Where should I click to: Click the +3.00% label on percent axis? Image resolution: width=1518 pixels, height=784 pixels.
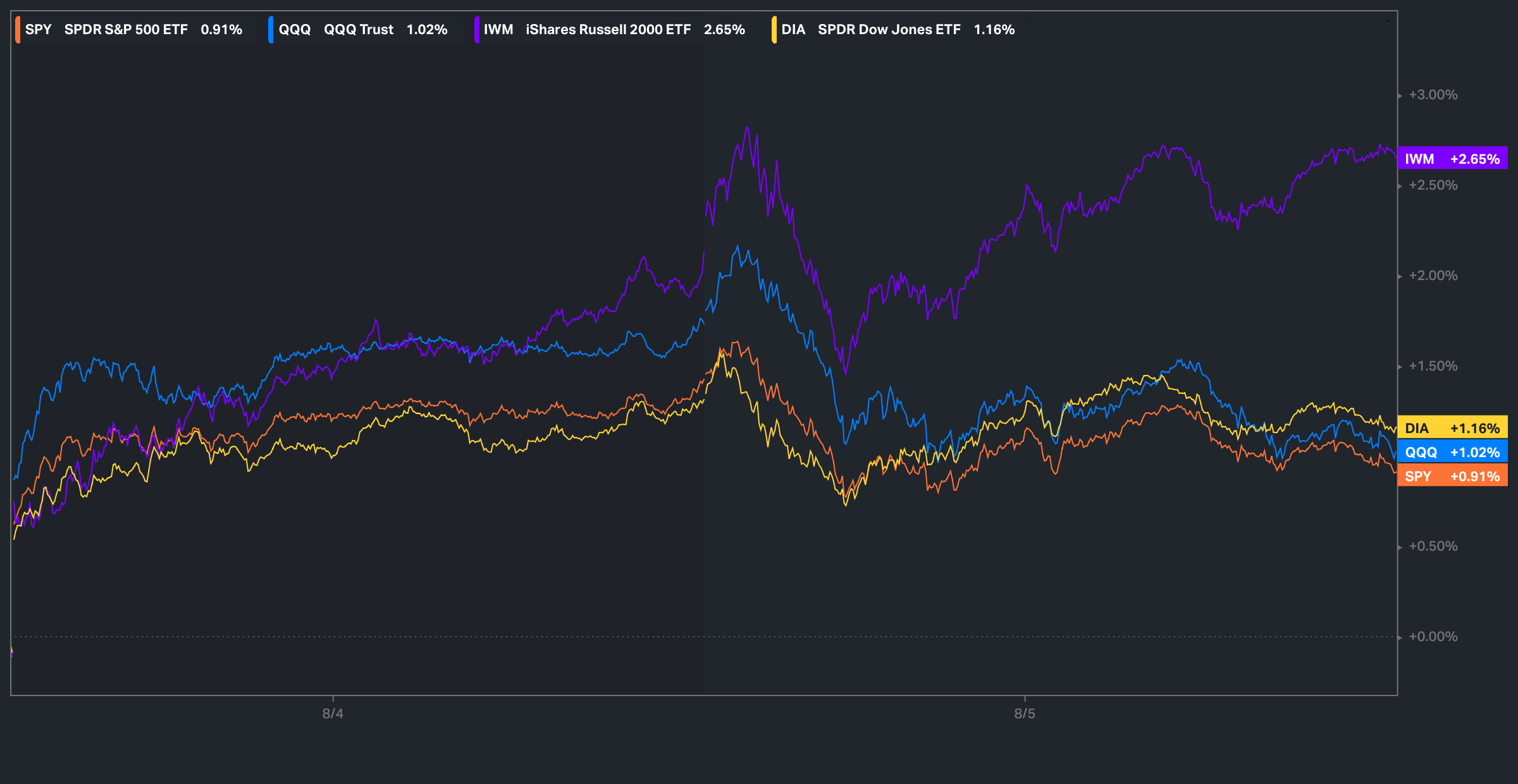pyautogui.click(x=1433, y=95)
